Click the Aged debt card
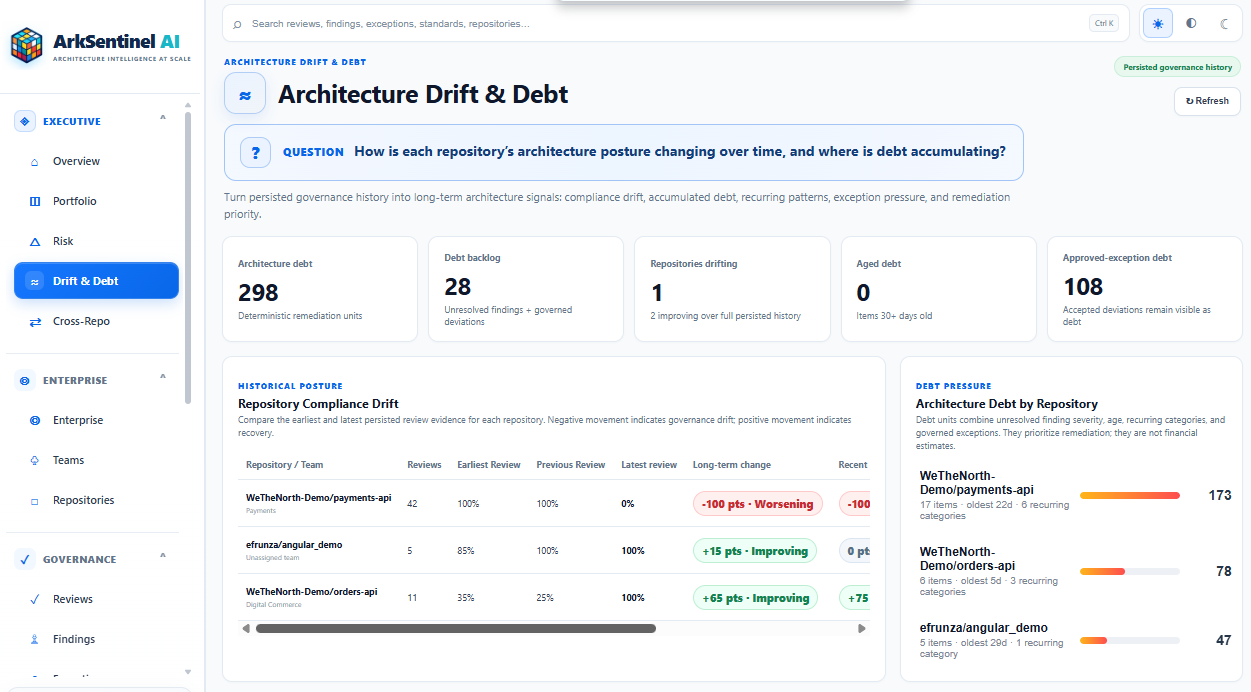The image size is (1251, 692). click(938, 289)
